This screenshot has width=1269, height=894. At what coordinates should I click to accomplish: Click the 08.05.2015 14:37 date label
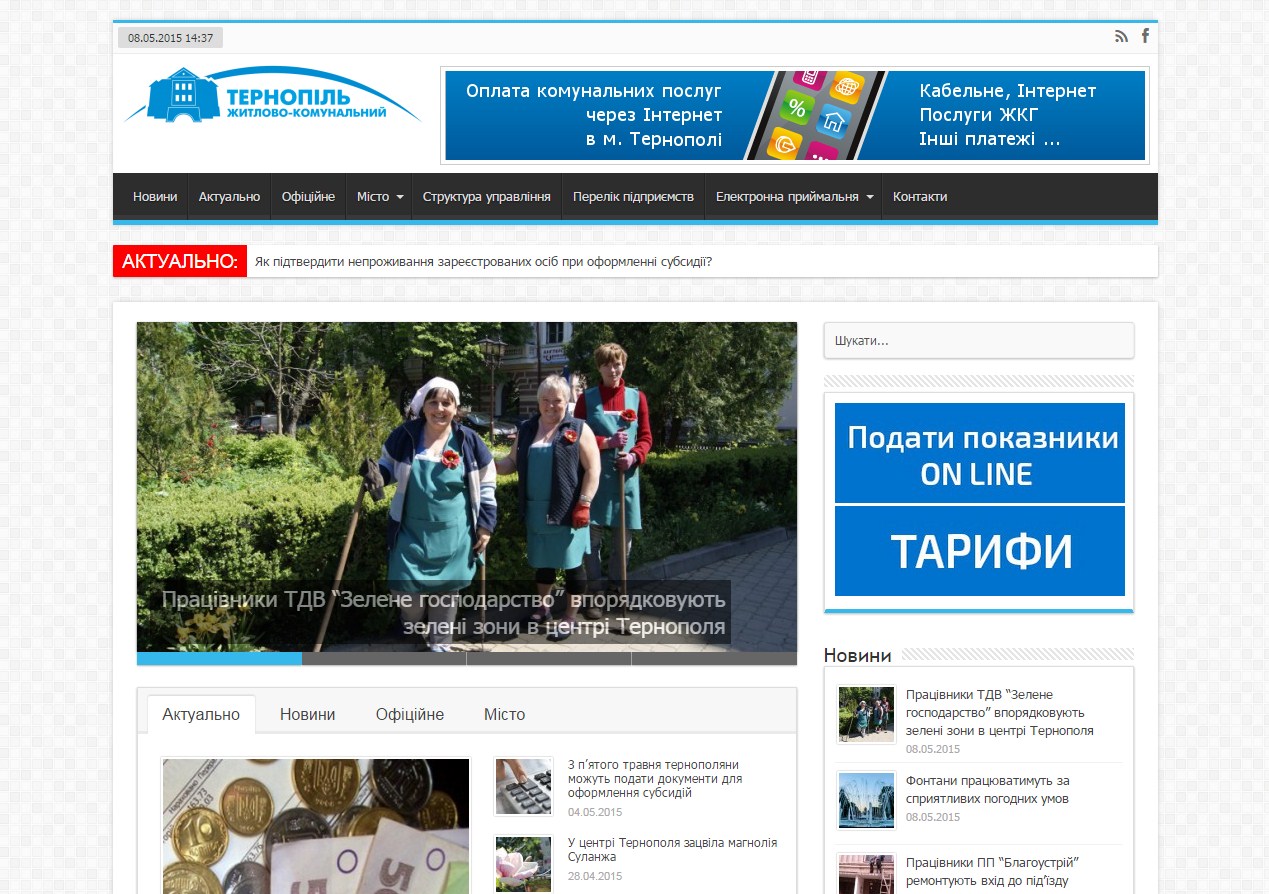tap(171, 38)
